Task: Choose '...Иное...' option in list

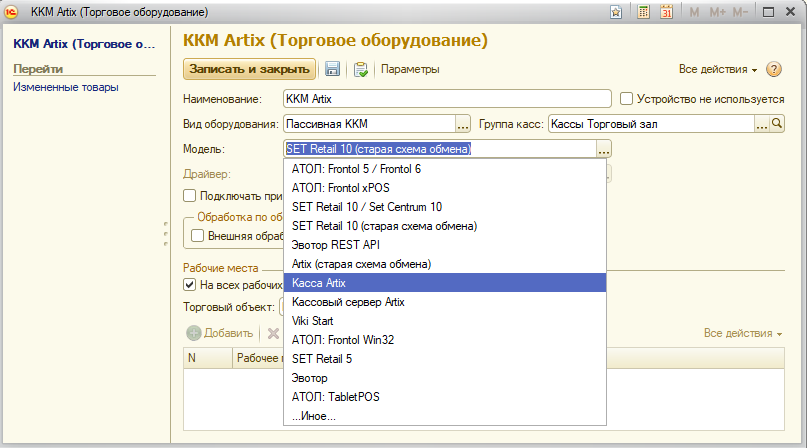Action: pyautogui.click(x=445, y=416)
